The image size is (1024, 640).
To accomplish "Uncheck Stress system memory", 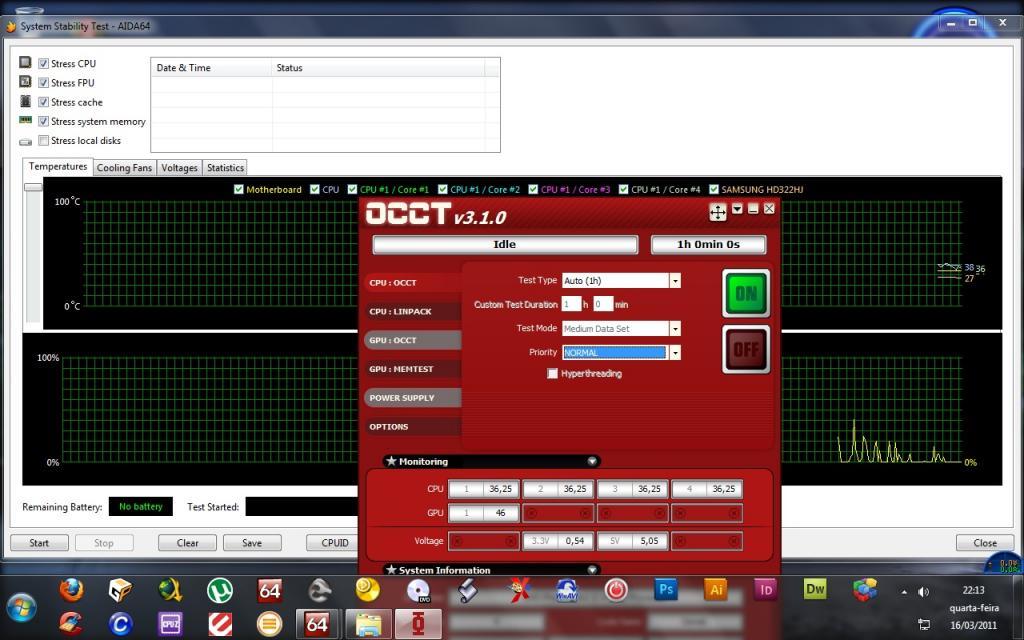I will point(43,121).
